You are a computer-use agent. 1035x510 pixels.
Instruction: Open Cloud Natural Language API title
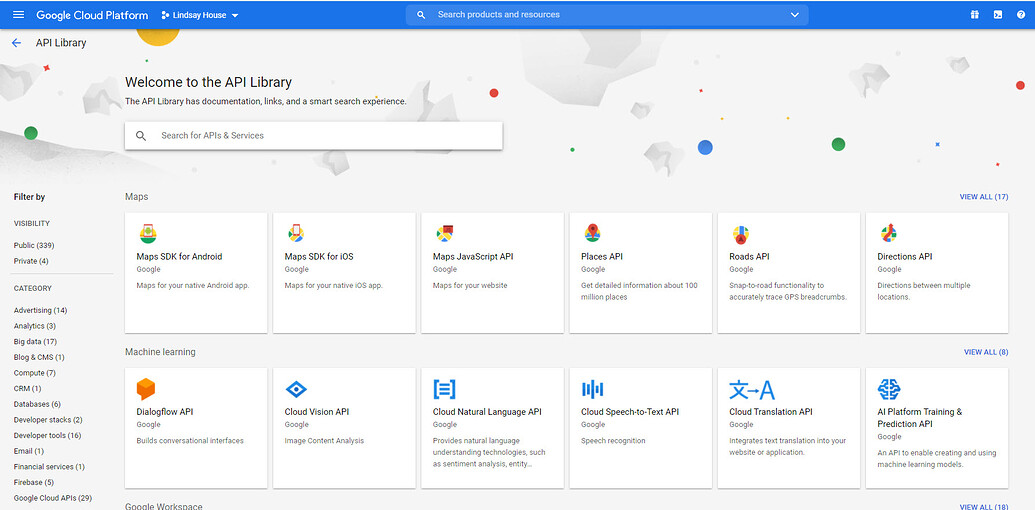tap(487, 412)
